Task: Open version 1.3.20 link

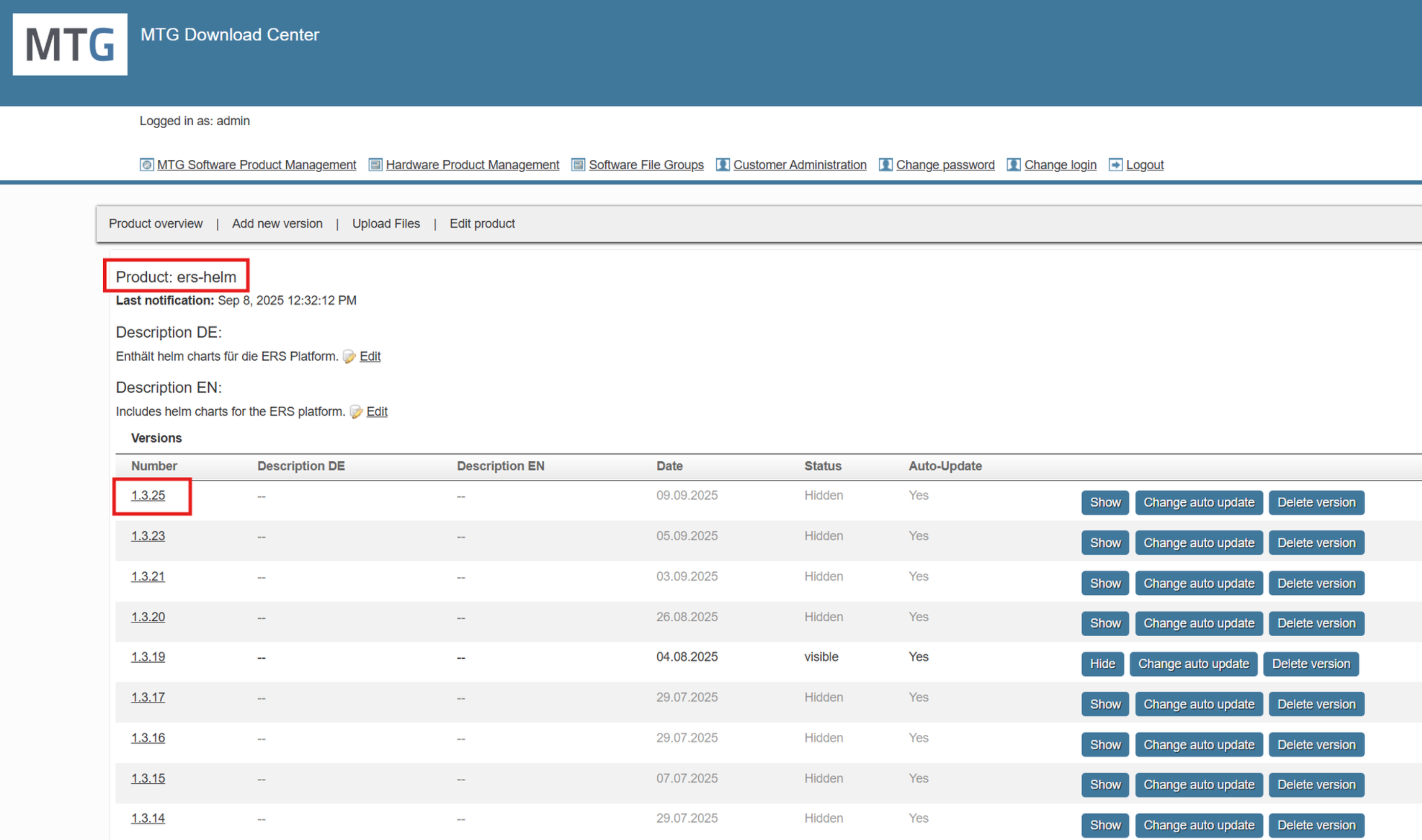Action: pyautogui.click(x=148, y=617)
